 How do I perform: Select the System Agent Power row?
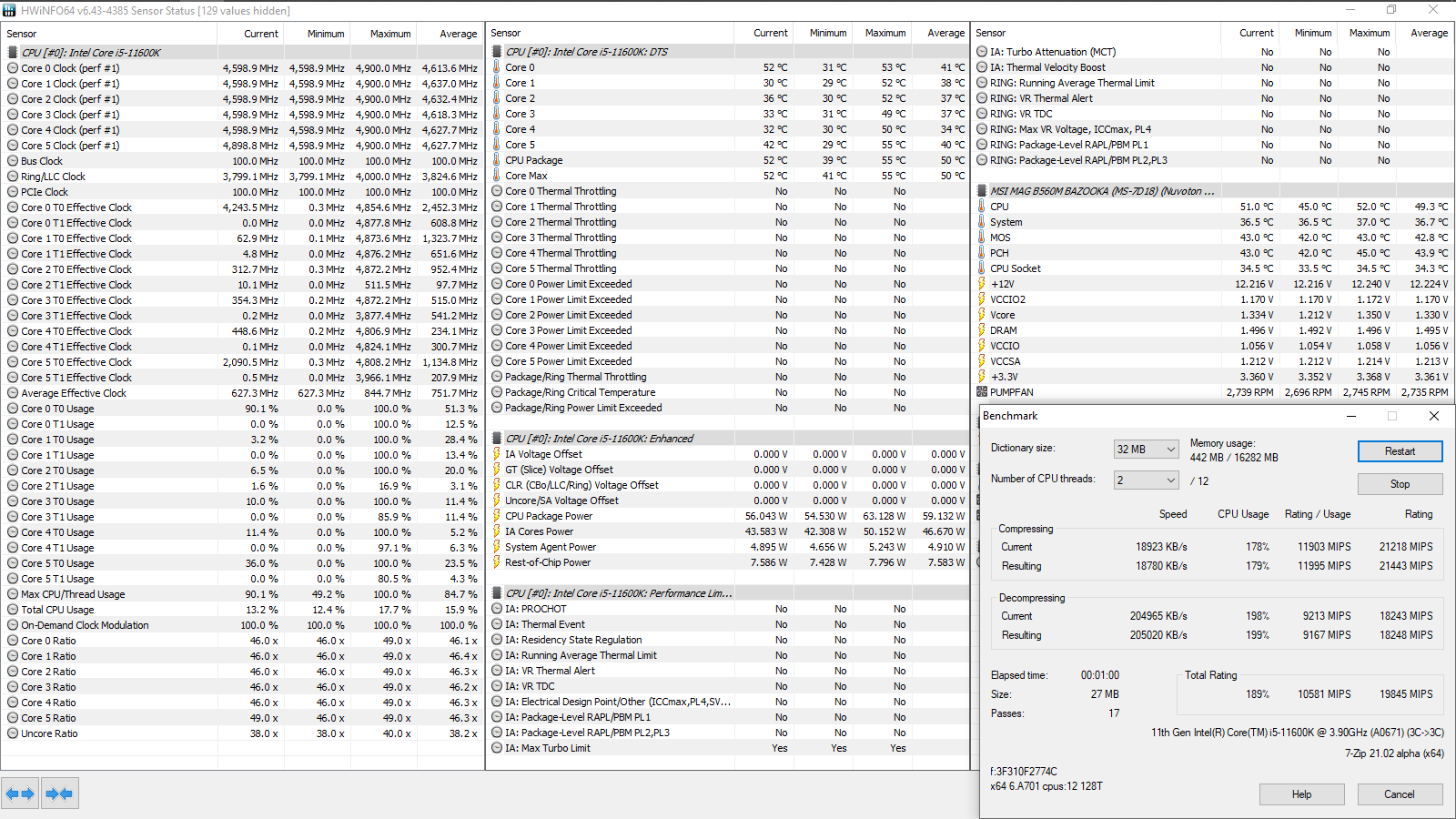(x=728, y=547)
